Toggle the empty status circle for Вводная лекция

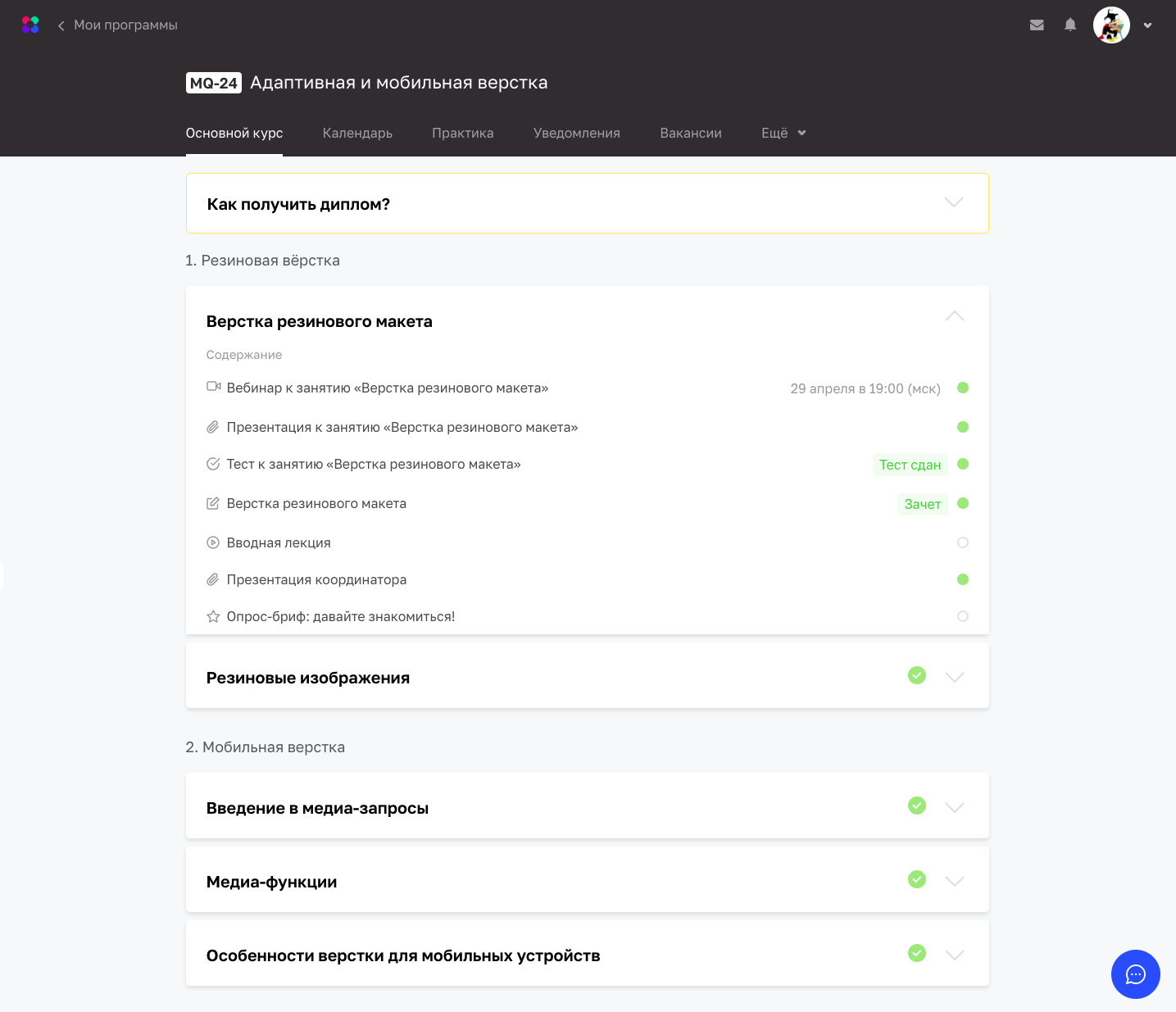point(963,542)
